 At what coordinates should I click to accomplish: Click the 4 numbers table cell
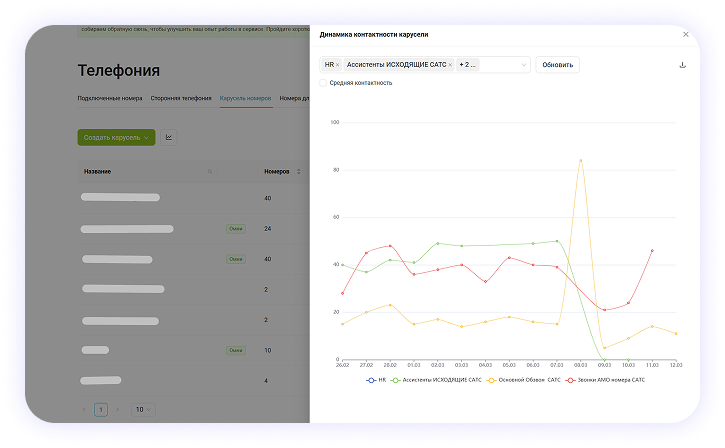tap(266, 381)
